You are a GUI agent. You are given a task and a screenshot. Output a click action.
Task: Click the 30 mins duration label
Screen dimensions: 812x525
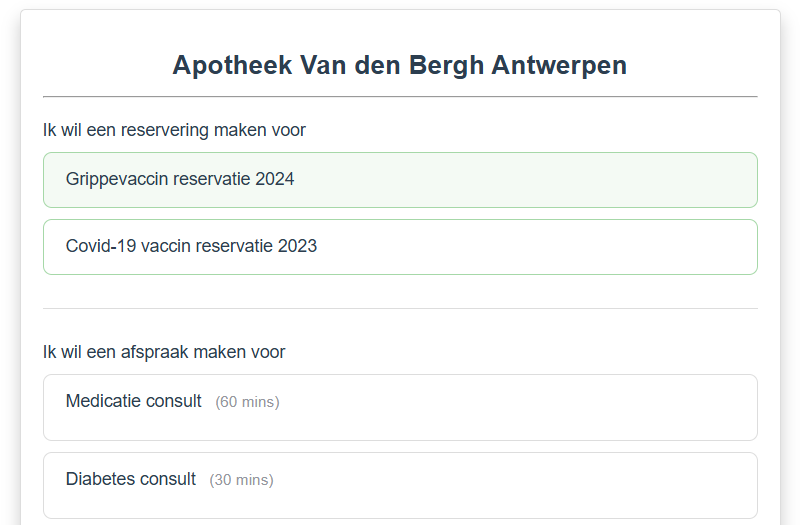coord(241,480)
